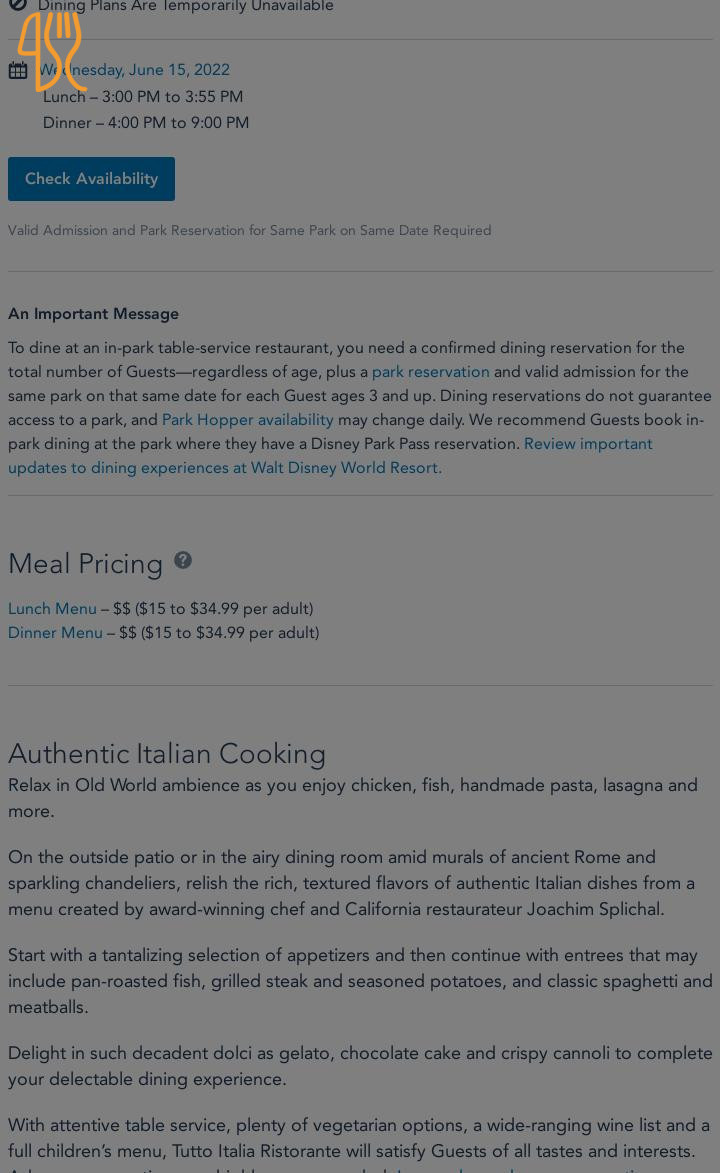Click the An Important Message heading
720x1173 pixels.
[x=93, y=314]
